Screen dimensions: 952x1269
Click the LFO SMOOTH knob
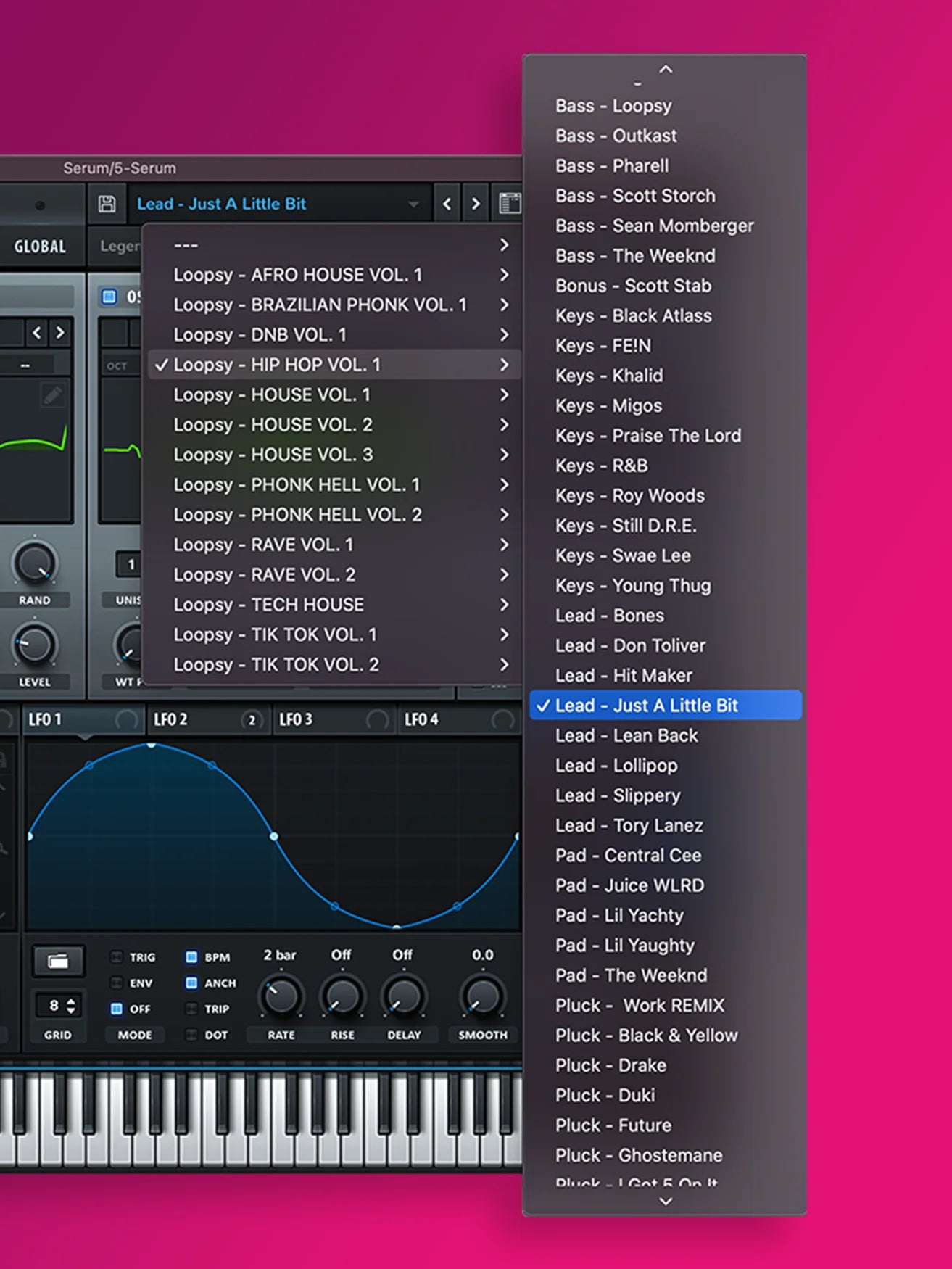(483, 997)
